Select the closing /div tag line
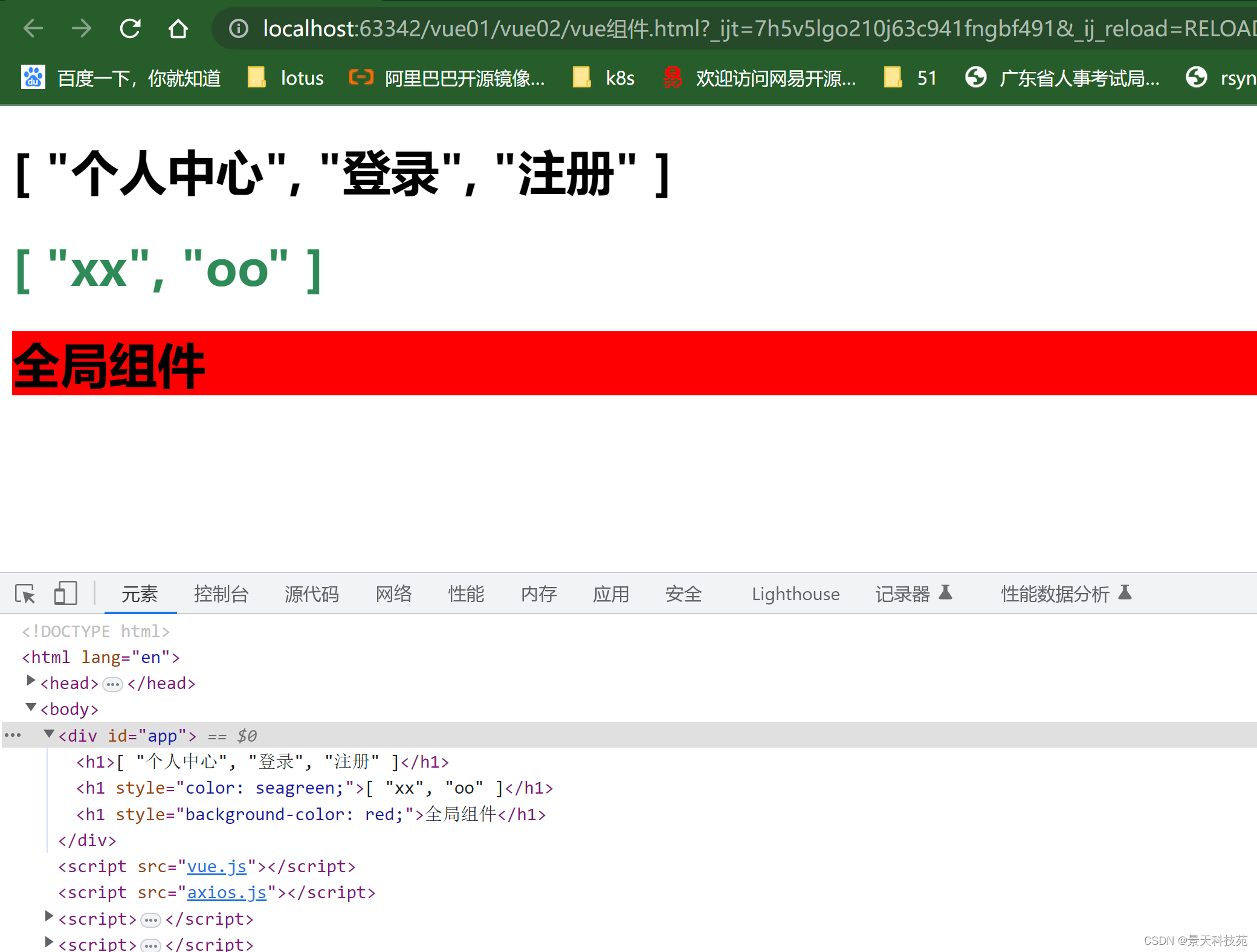This screenshot has height=952, width=1257. (x=87, y=840)
